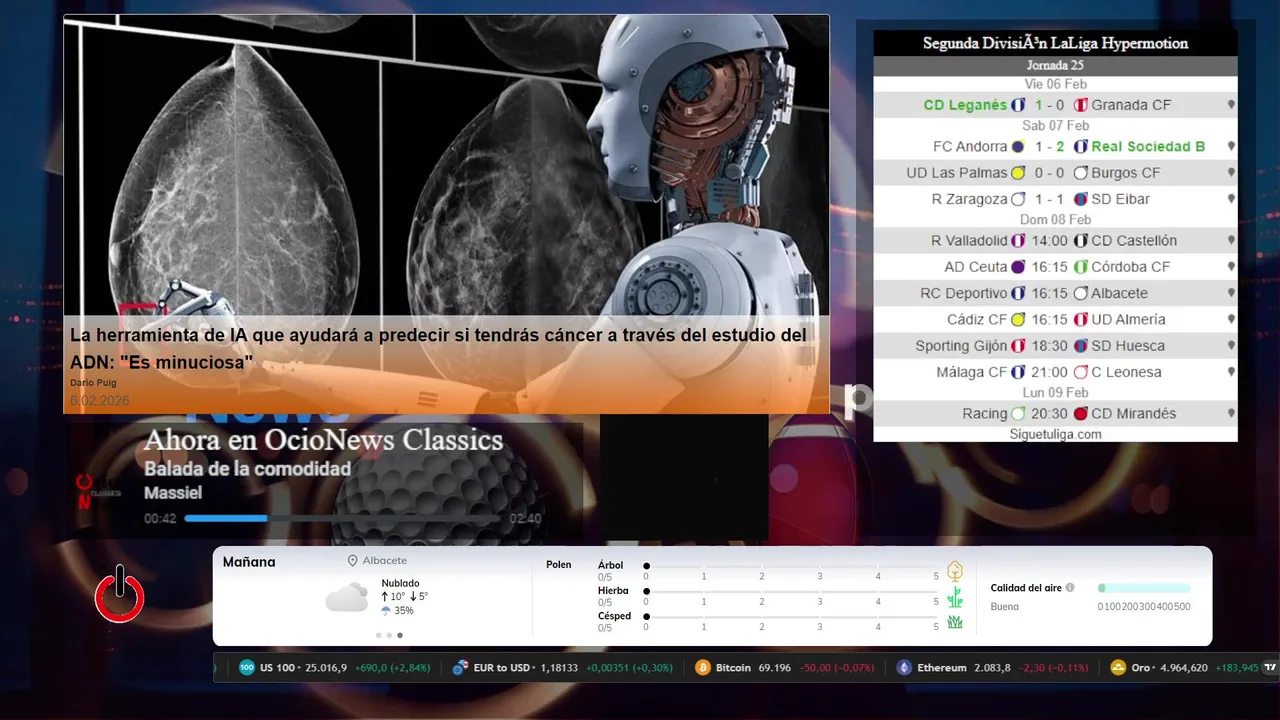Image resolution: width=1280 pixels, height=720 pixels.
Task: Click the Bitcoin orange coin icon
Action: pyautogui.click(x=703, y=668)
